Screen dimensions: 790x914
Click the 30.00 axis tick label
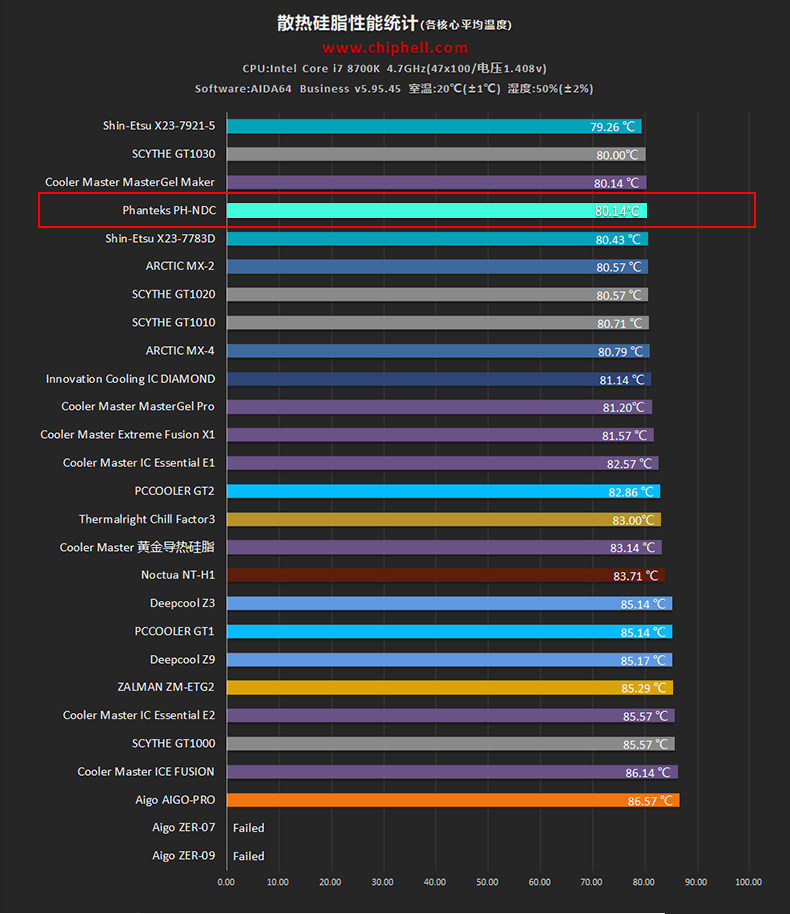(x=382, y=882)
